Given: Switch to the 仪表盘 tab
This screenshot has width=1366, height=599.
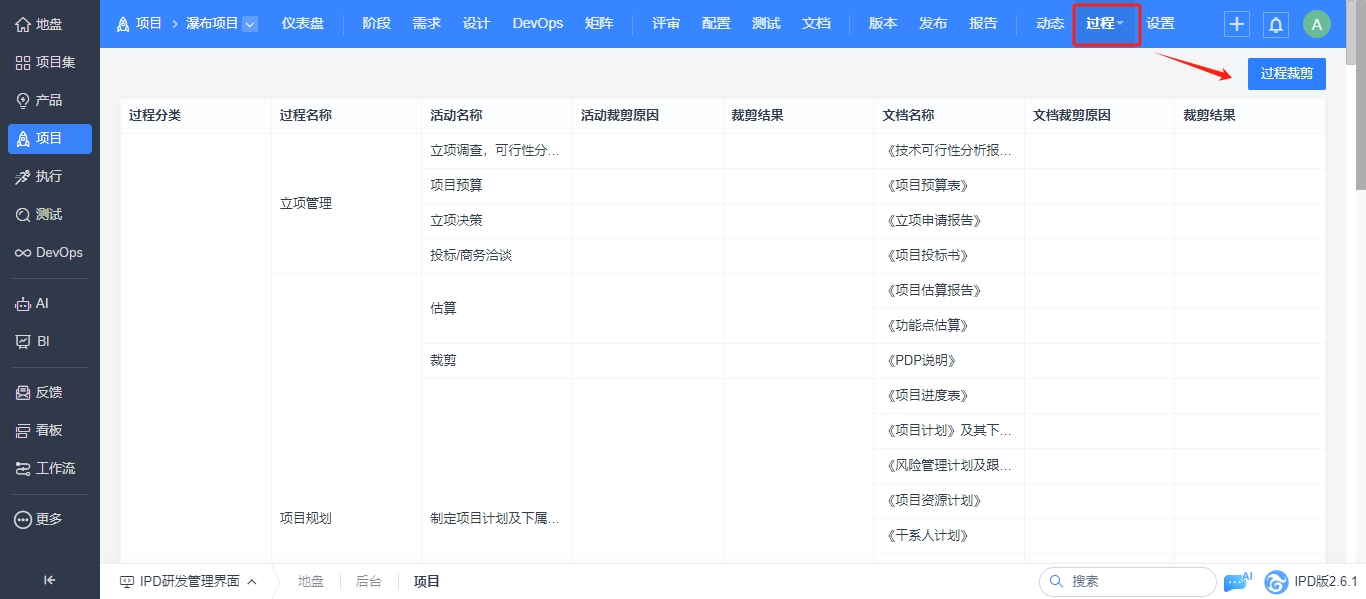Looking at the screenshot, I should 302,24.
